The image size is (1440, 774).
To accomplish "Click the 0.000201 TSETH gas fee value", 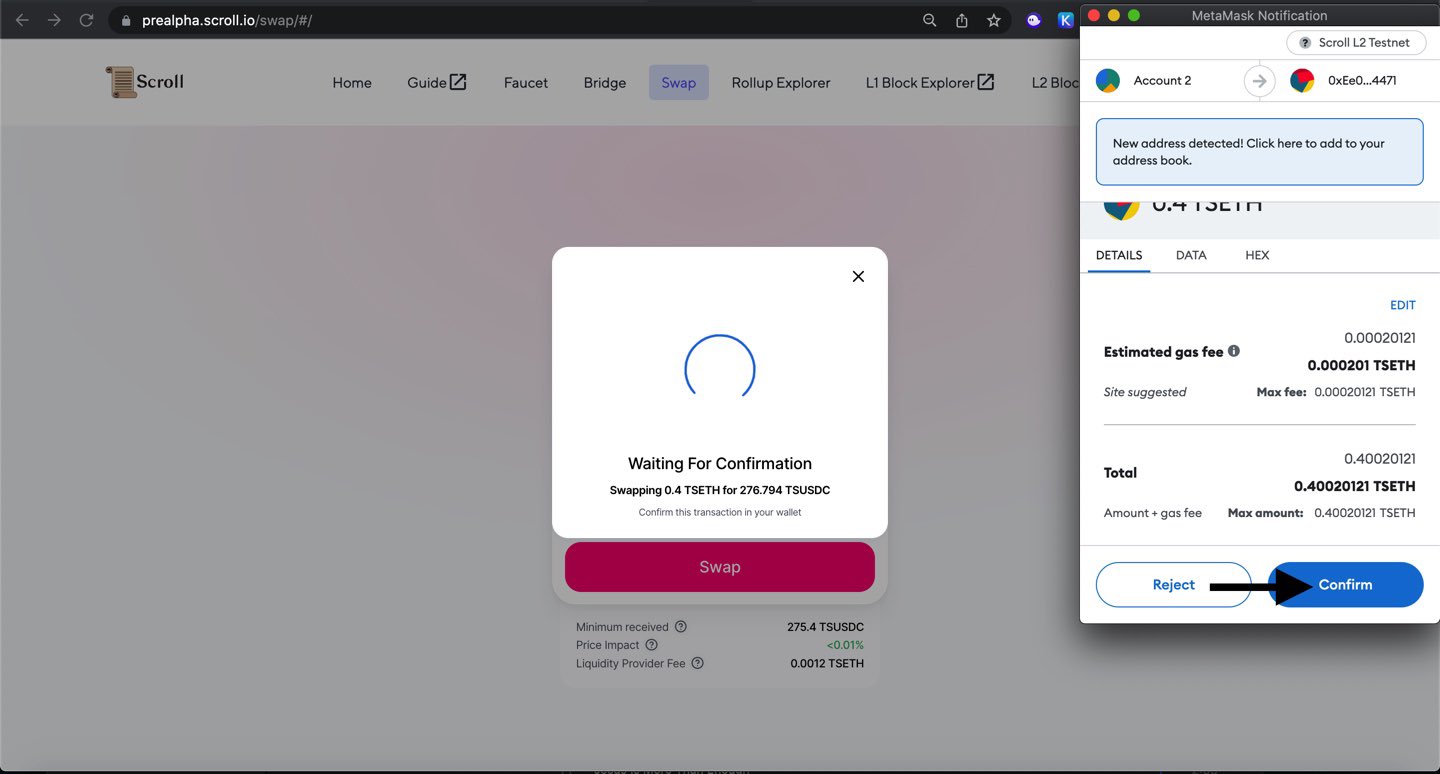I will (x=1362, y=365).
